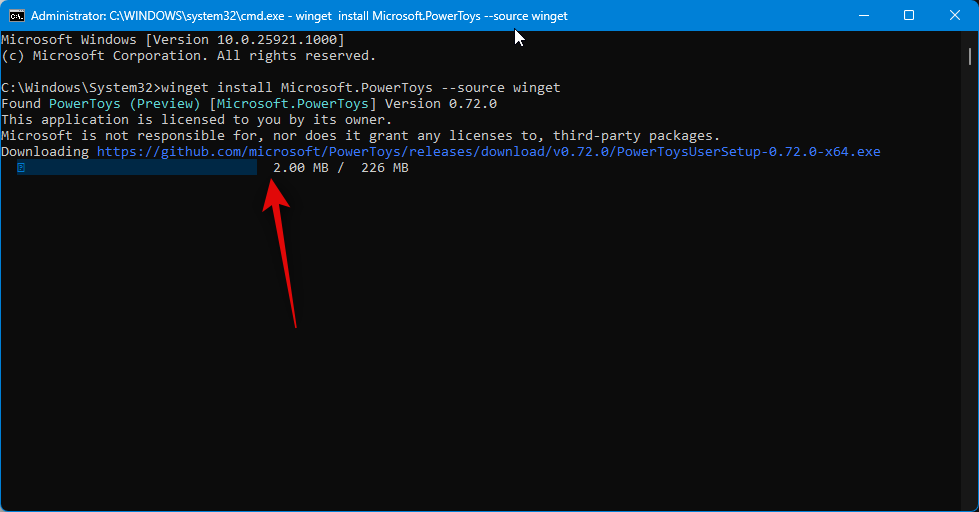Click the 'Microsoft.PowerToys' package ID in brackets
Image resolution: width=979 pixels, height=512 pixels.
coord(292,104)
